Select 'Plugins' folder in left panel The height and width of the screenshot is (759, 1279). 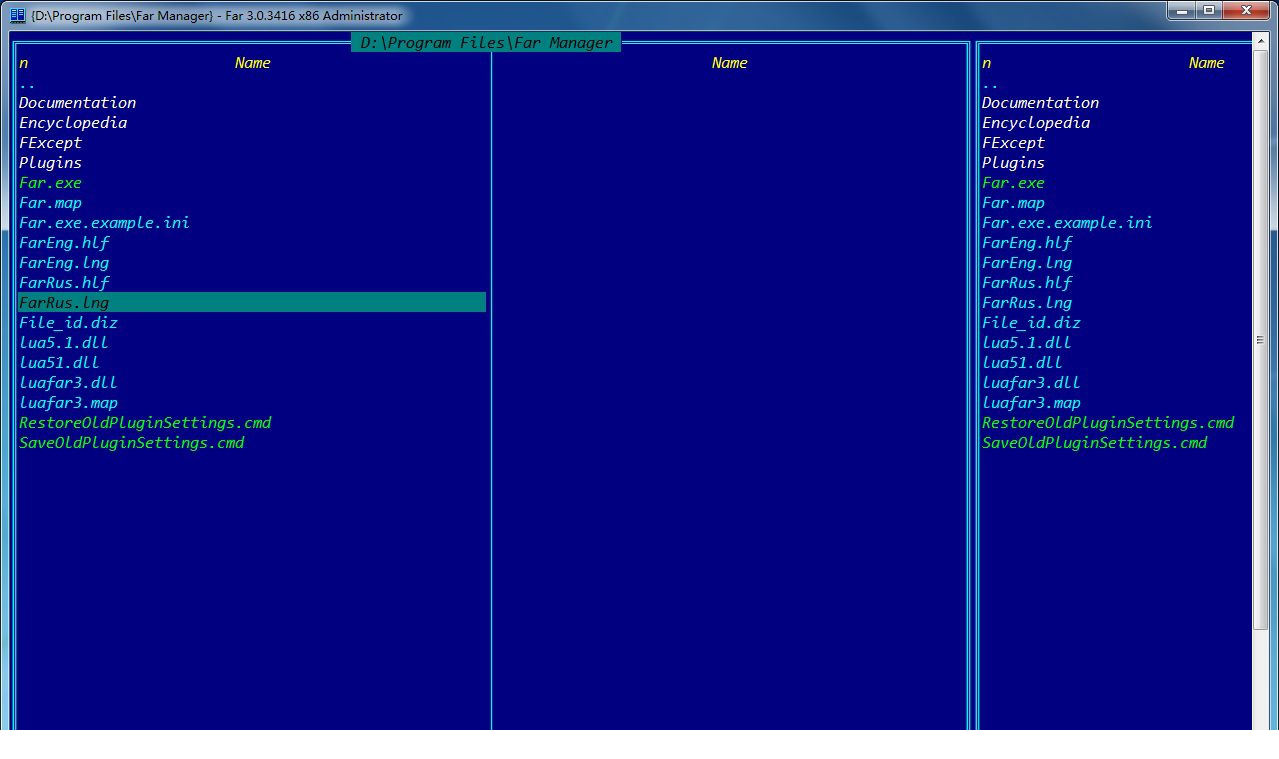(50, 163)
